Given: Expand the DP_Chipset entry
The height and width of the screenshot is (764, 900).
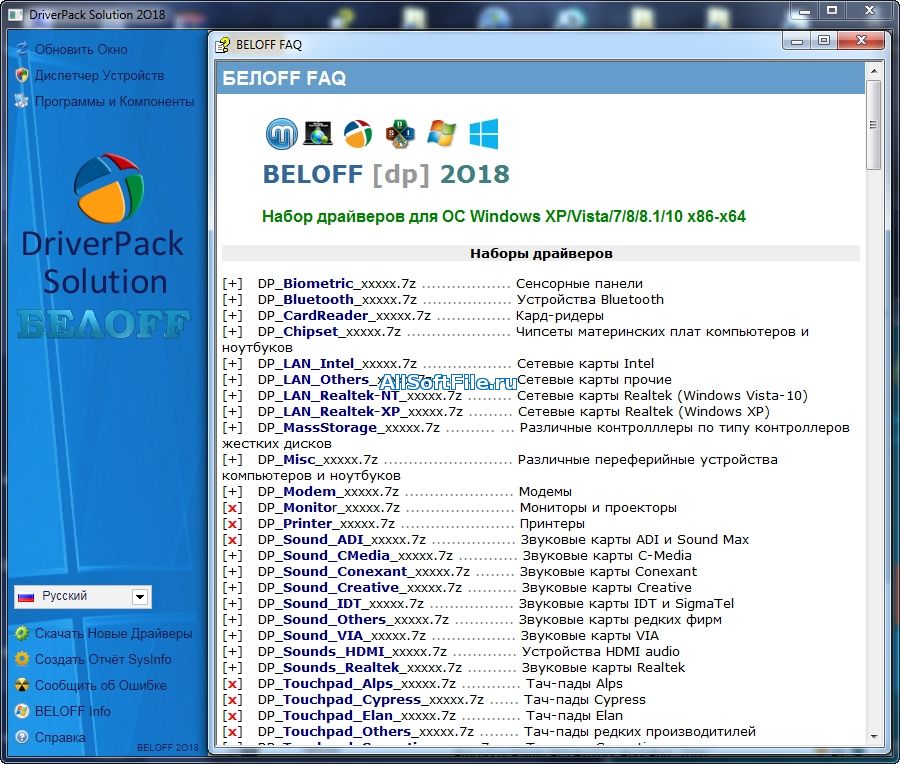Looking at the screenshot, I should click(232, 332).
